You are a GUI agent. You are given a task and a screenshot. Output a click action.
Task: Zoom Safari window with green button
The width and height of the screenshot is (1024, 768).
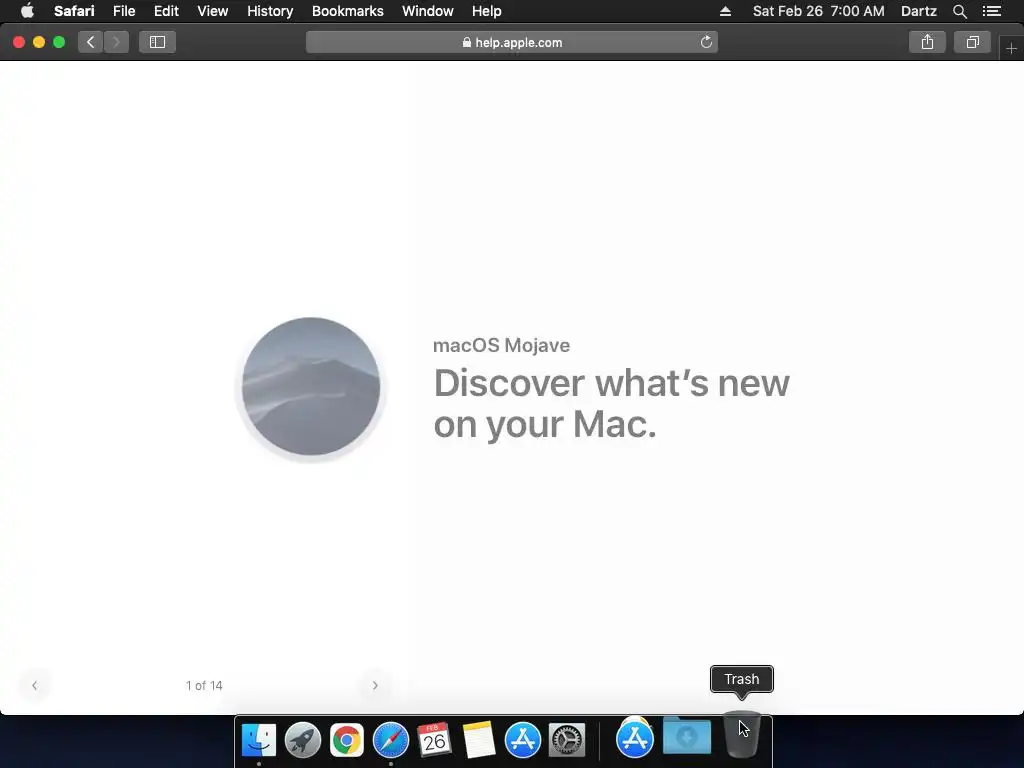[59, 42]
